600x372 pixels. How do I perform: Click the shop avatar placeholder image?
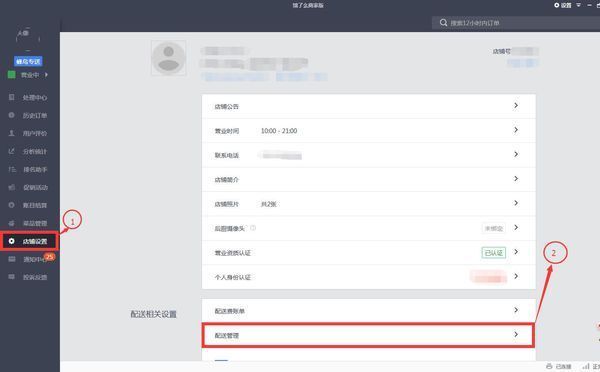(x=169, y=58)
